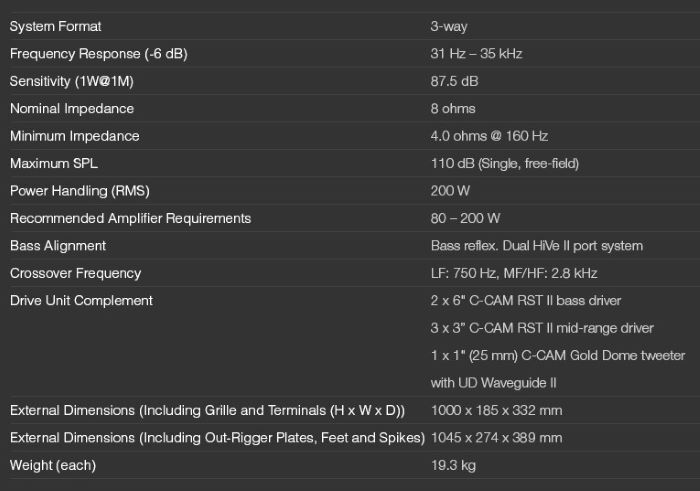Select the C-CAM Gold Dome tweeter line
This screenshot has height=491, width=700.
557,355
